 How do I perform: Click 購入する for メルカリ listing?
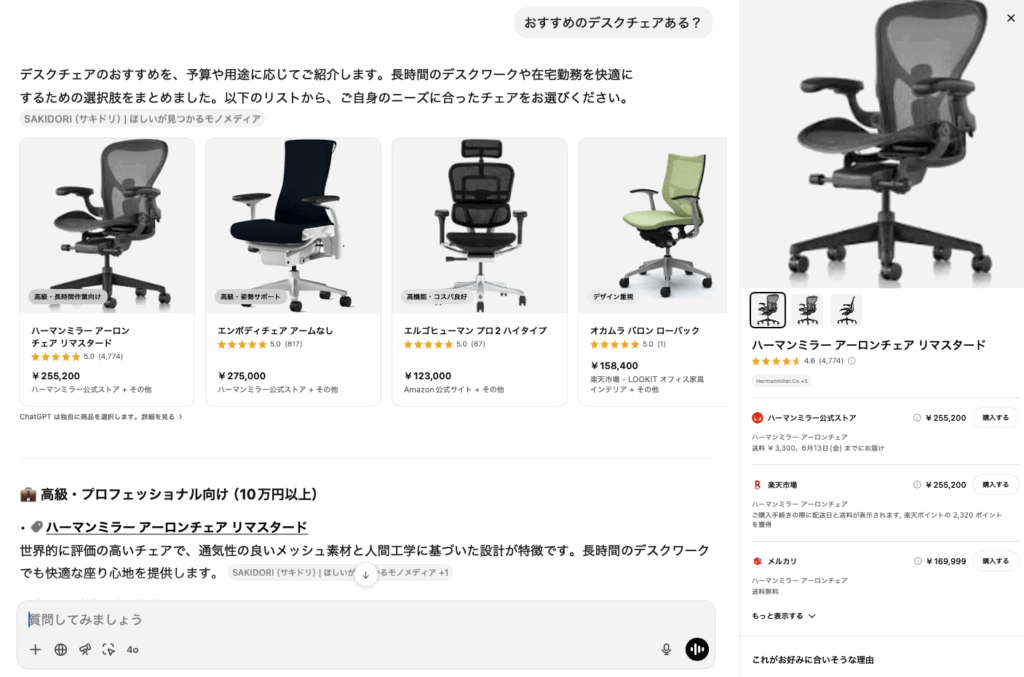[x=995, y=561]
